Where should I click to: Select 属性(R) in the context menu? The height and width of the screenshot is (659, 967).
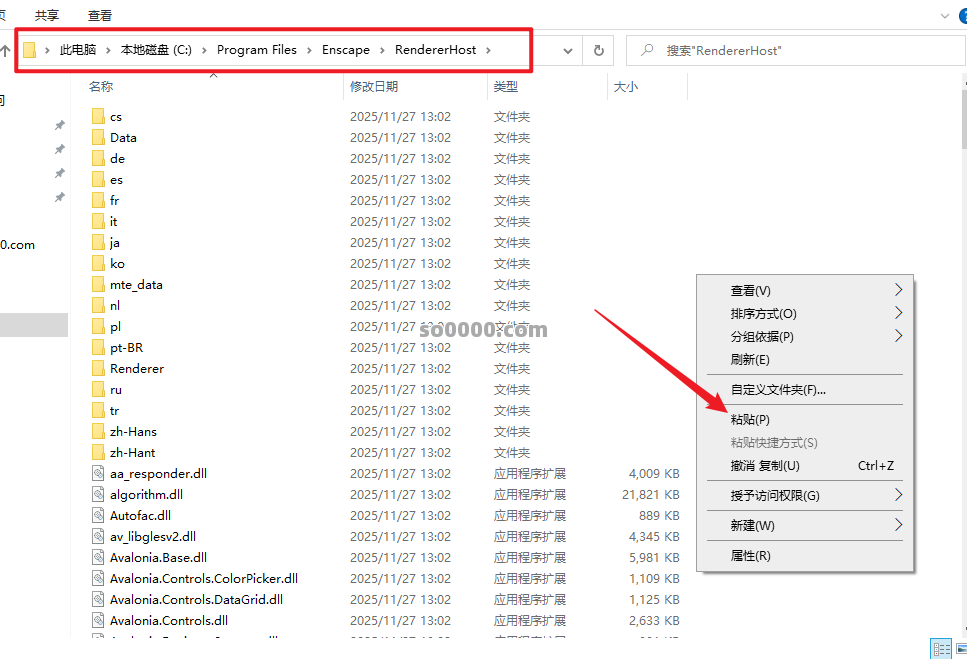[750, 555]
